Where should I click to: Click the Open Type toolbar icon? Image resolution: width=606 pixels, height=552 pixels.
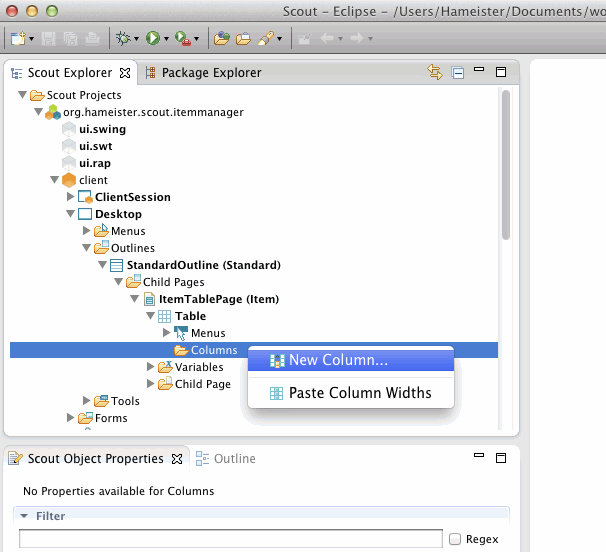(x=222, y=39)
